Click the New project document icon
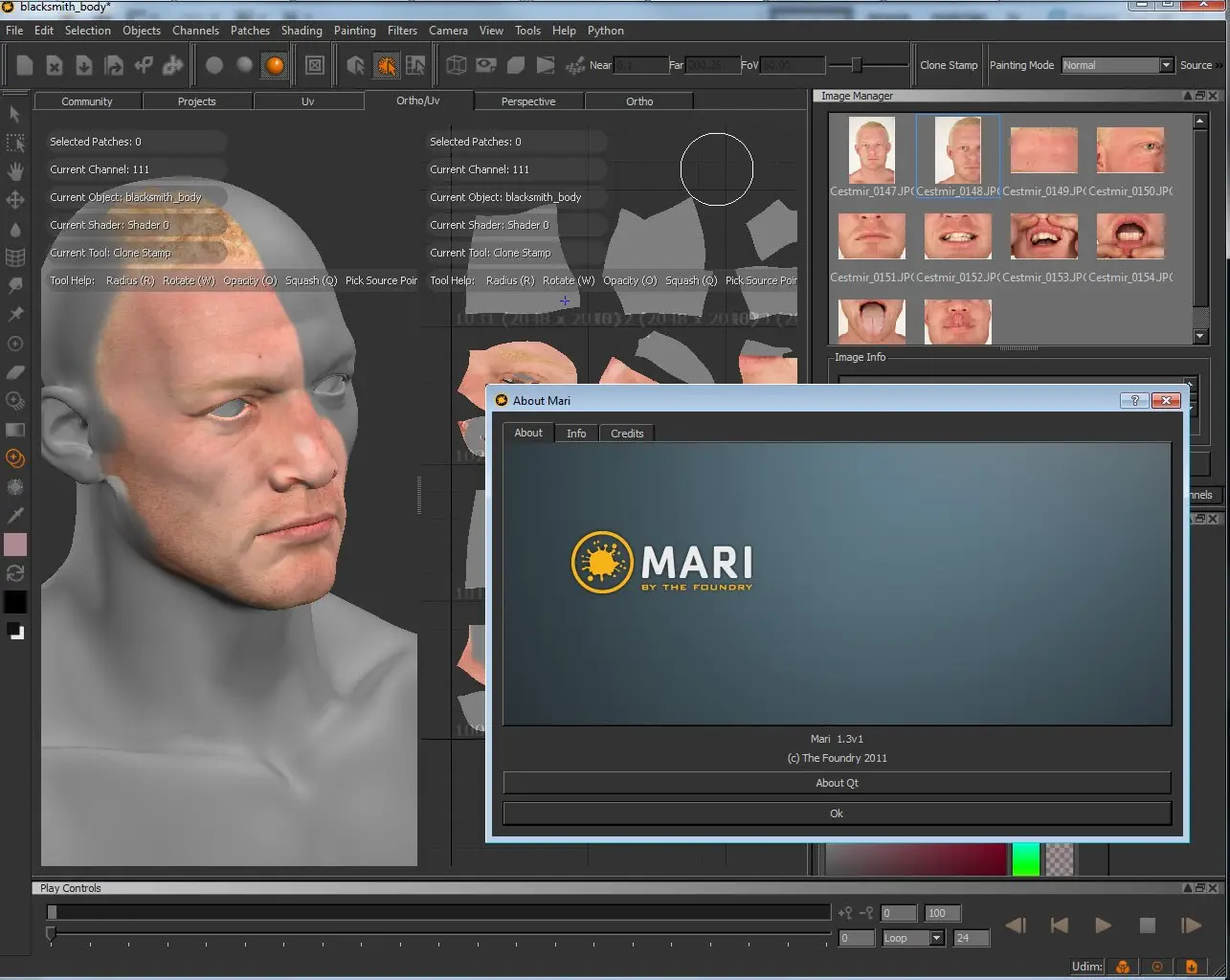Screen dimensions: 1230x980 (25, 65)
